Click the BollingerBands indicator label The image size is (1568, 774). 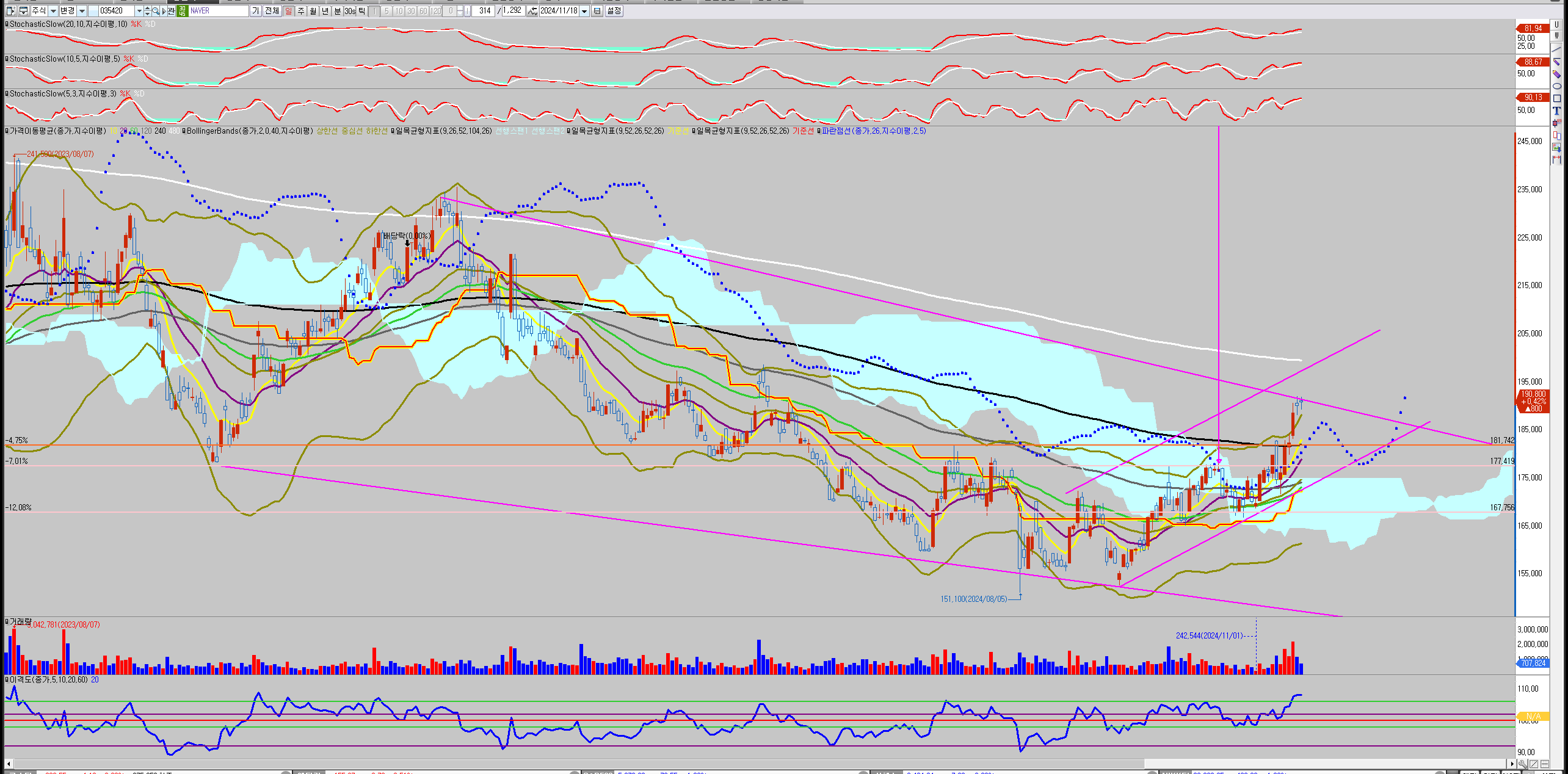point(249,131)
